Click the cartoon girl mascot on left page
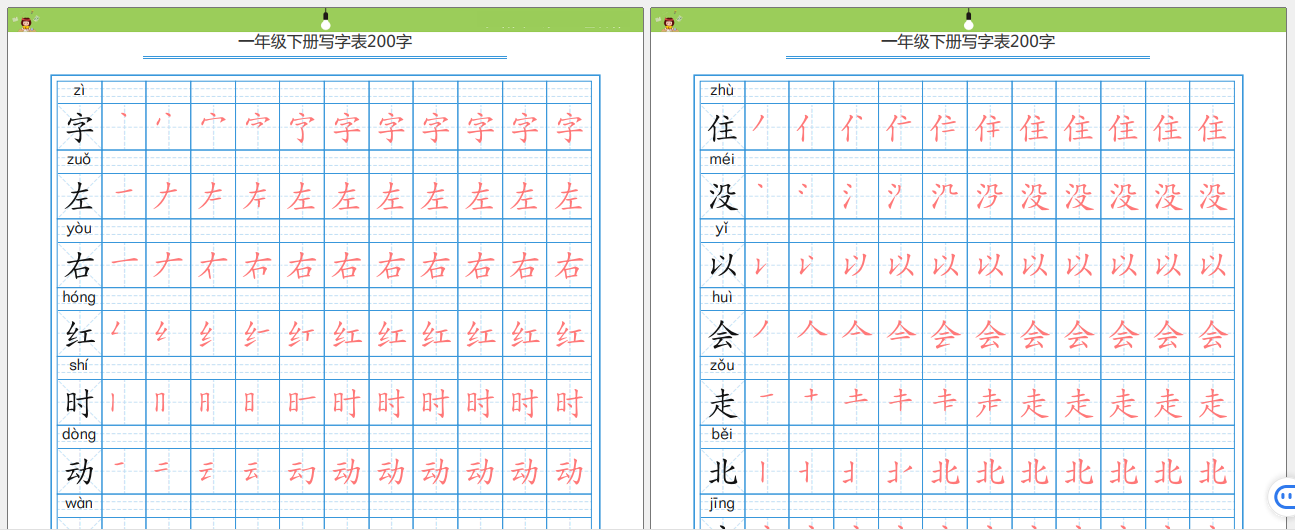This screenshot has height=532, width=1295. click(x=27, y=21)
